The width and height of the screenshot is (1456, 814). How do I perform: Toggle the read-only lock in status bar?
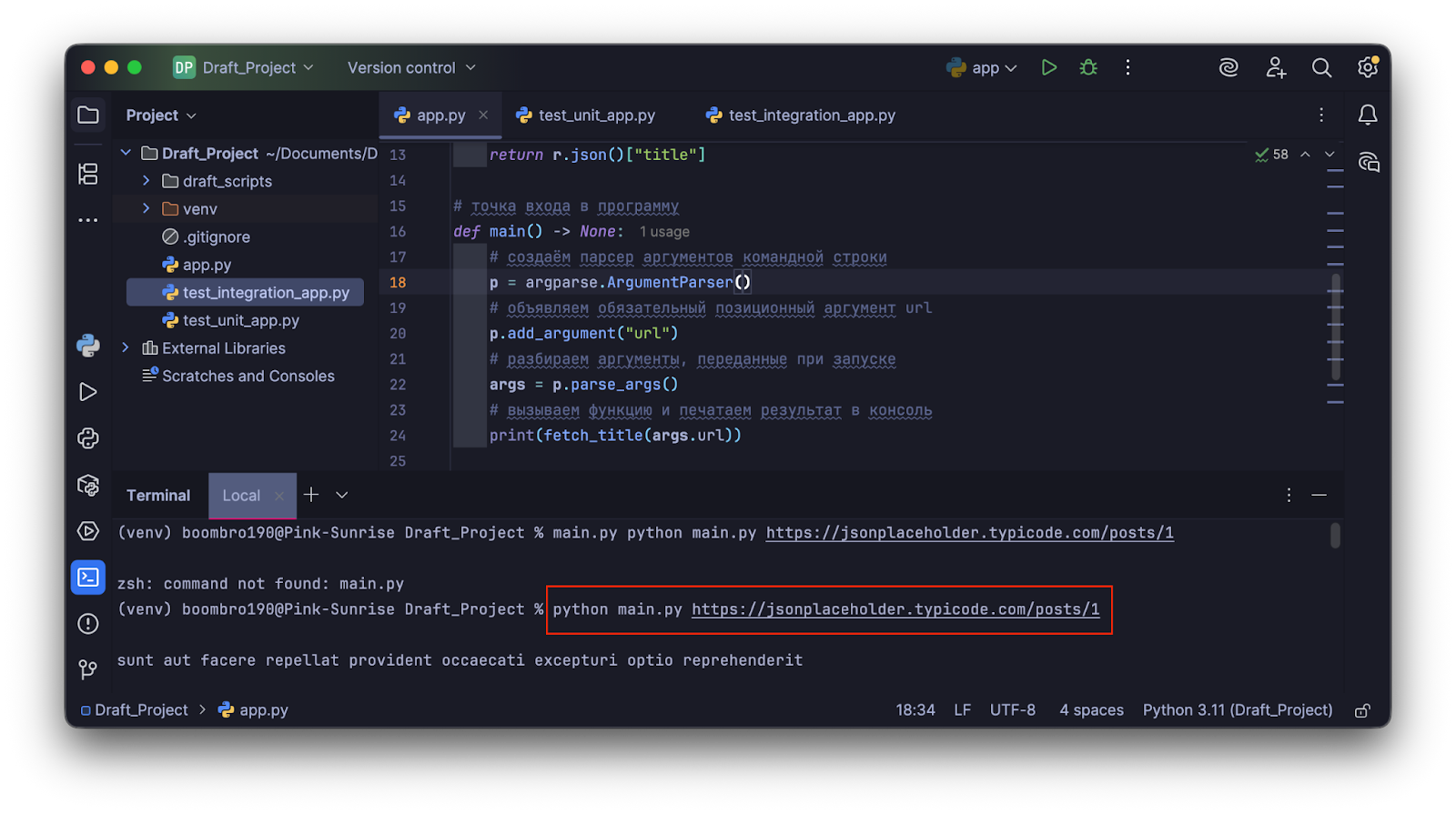[1362, 710]
